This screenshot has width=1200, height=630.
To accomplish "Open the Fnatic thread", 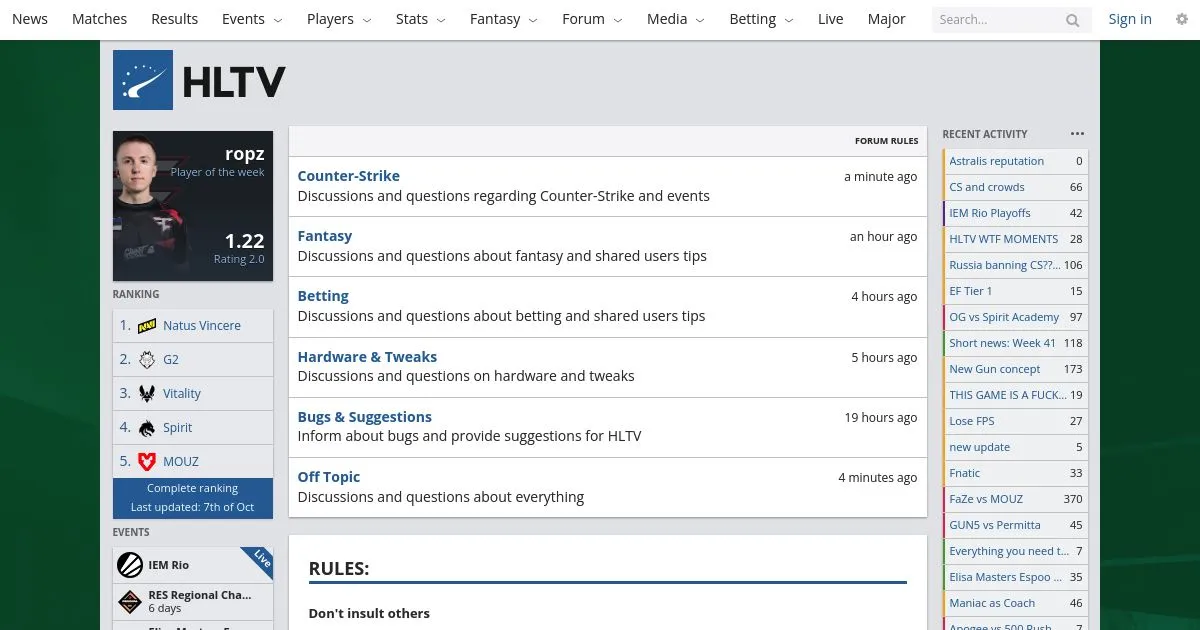I will pos(1016,473).
